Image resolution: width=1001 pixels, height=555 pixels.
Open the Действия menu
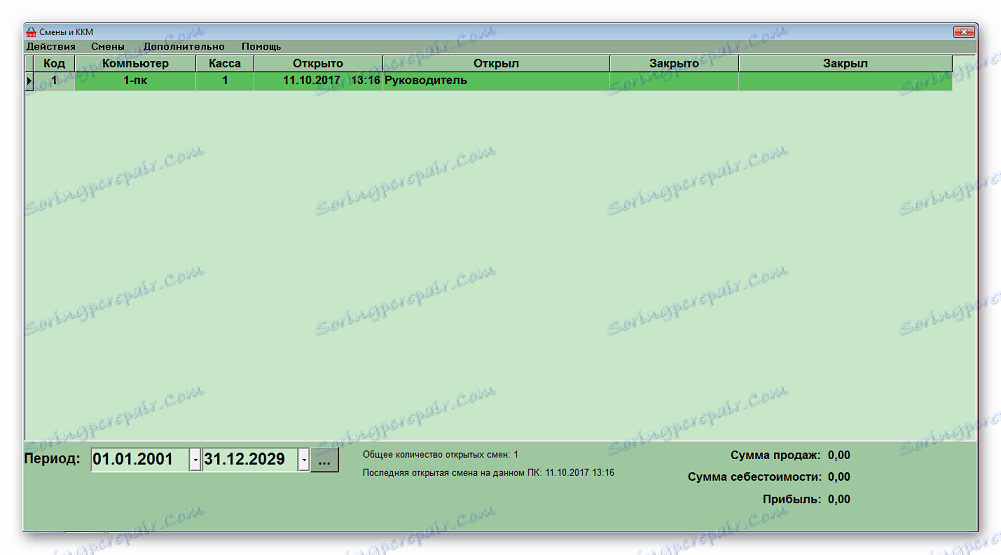(50, 47)
